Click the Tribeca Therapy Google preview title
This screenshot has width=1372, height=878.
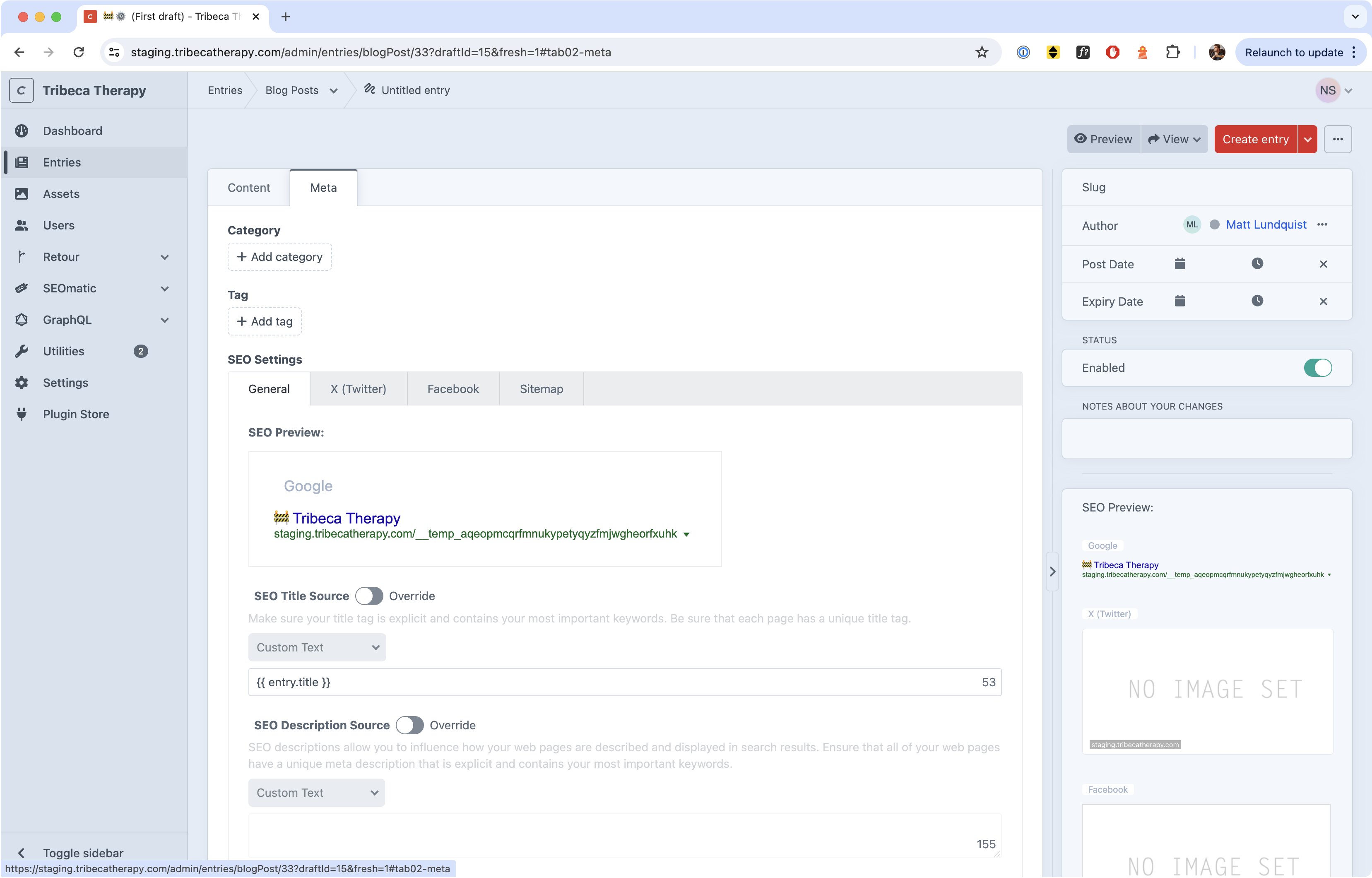(x=347, y=518)
